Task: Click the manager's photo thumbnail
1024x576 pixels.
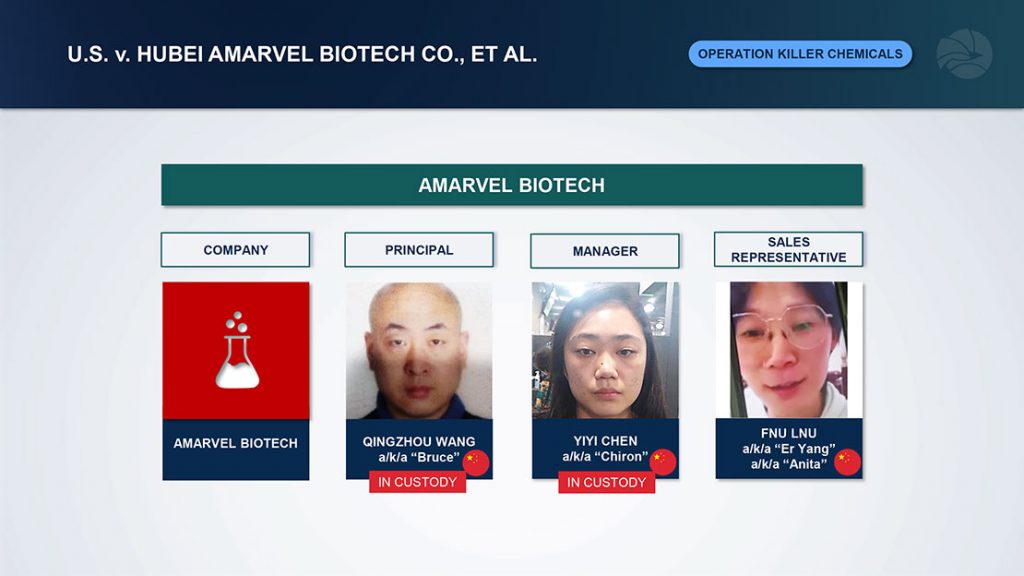Action: tap(605, 350)
